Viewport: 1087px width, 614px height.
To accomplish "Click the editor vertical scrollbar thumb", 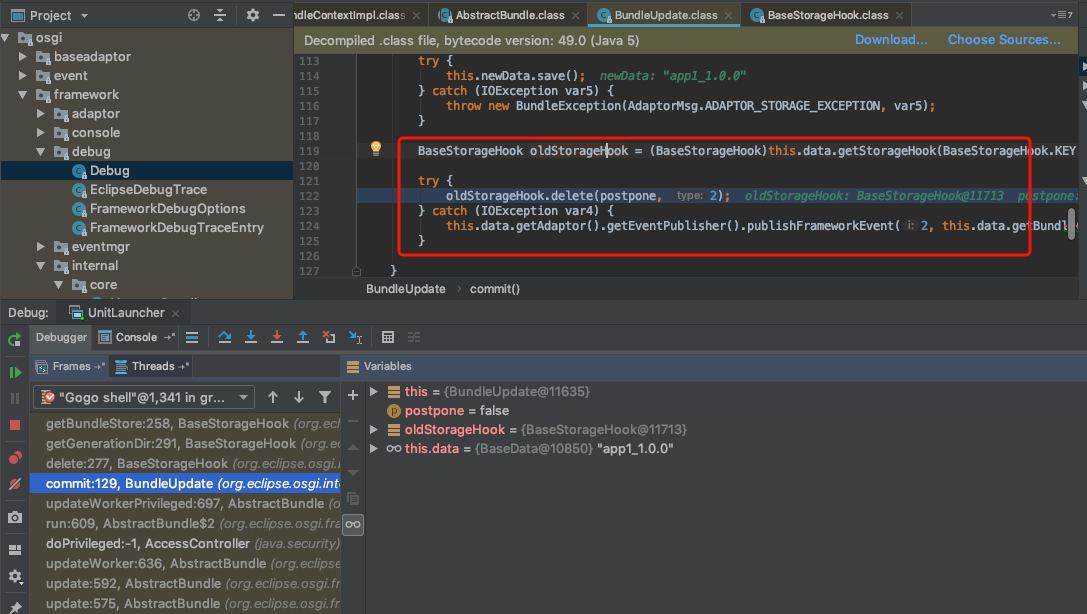I will 1072,222.
